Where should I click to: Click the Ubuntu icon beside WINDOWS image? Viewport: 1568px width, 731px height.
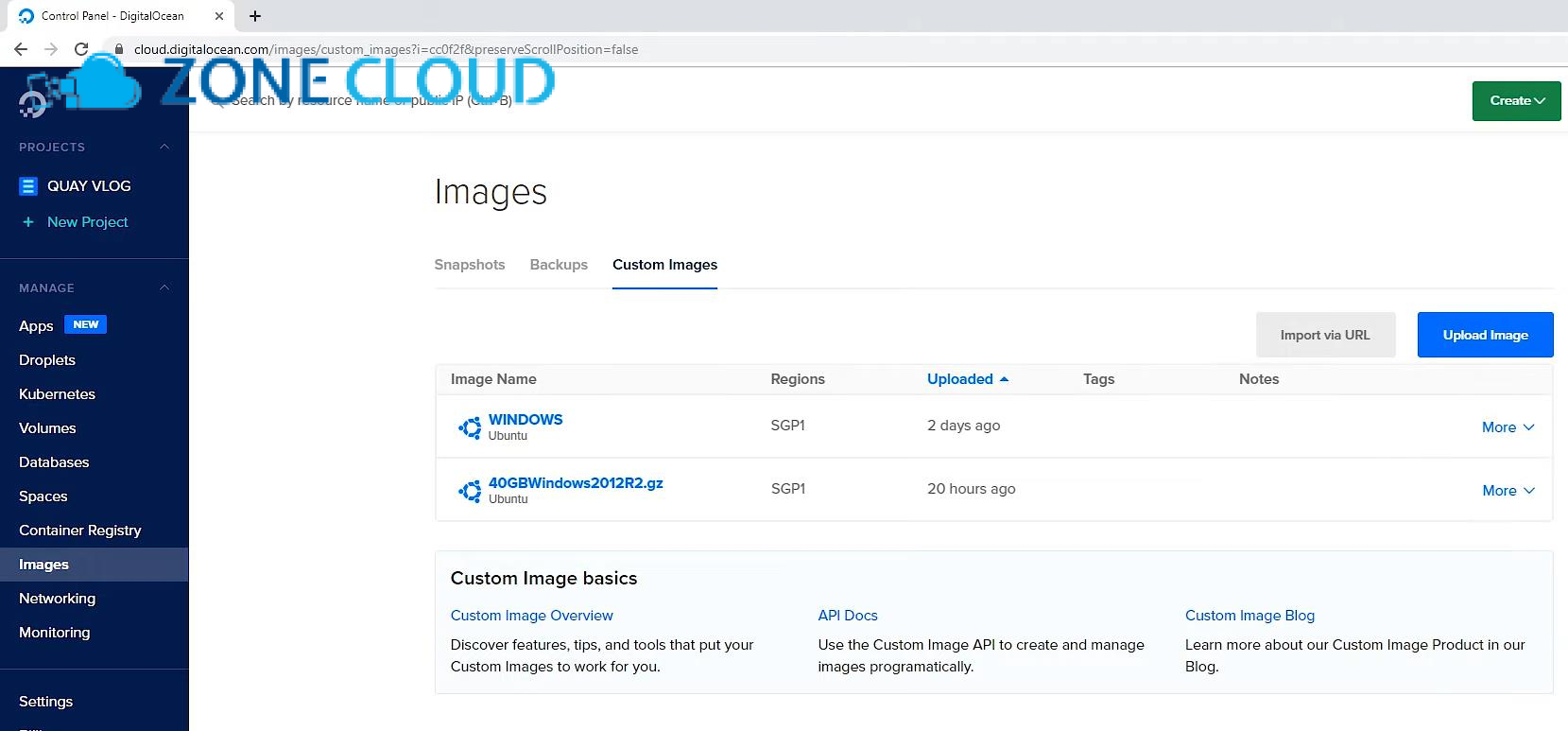pyautogui.click(x=470, y=427)
